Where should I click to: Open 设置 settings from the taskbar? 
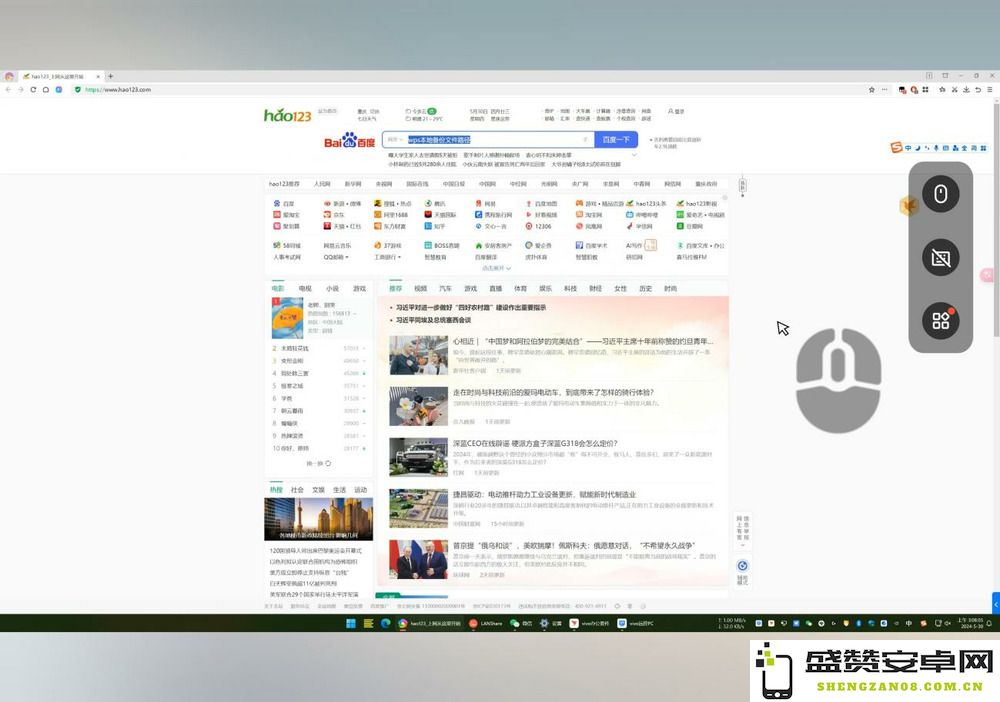(x=551, y=624)
